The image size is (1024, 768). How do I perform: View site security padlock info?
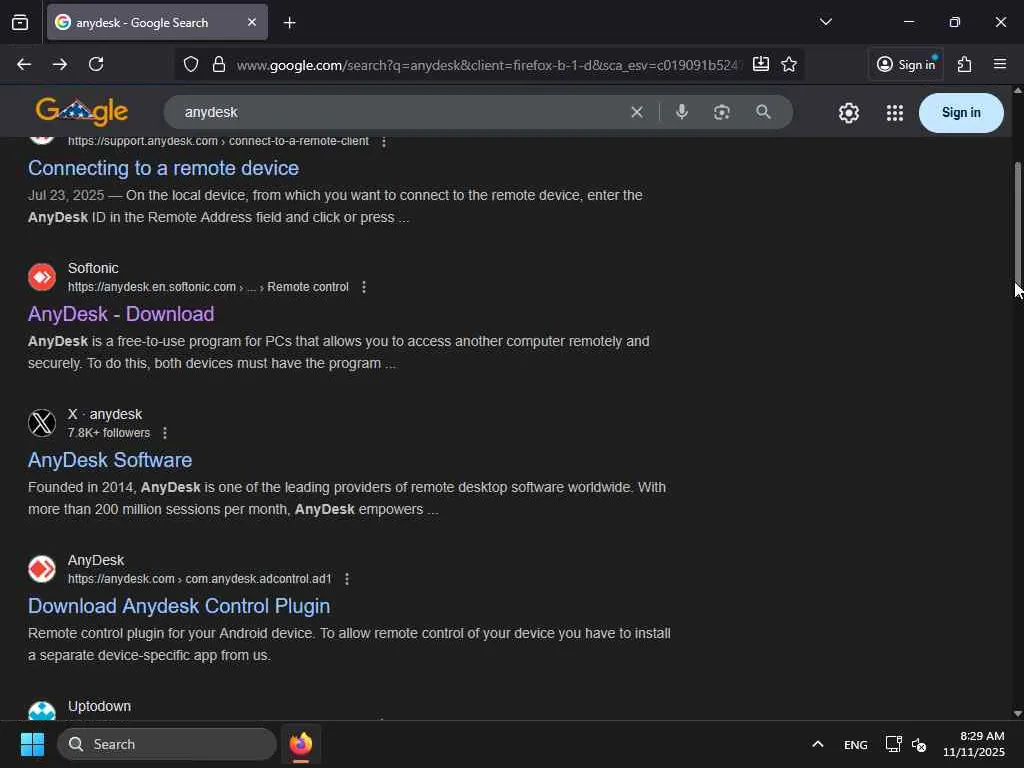tap(219, 64)
